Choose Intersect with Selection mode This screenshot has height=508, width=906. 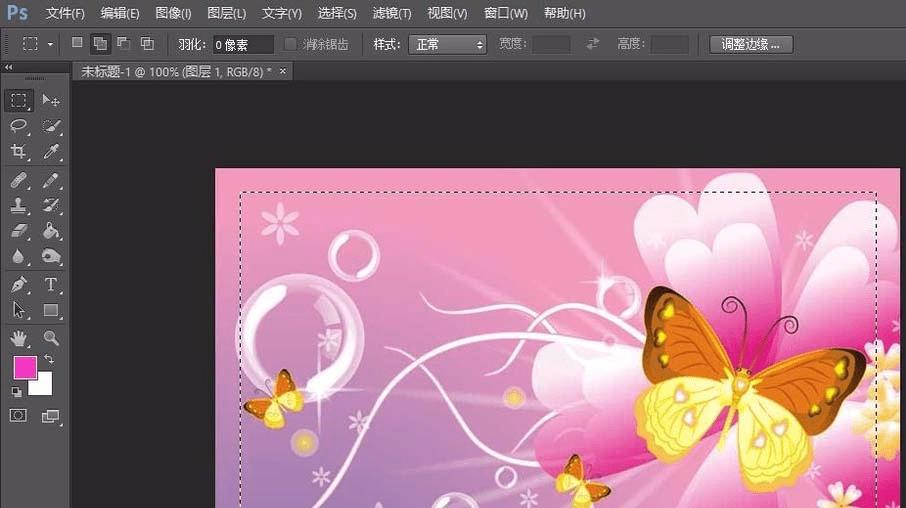point(147,43)
